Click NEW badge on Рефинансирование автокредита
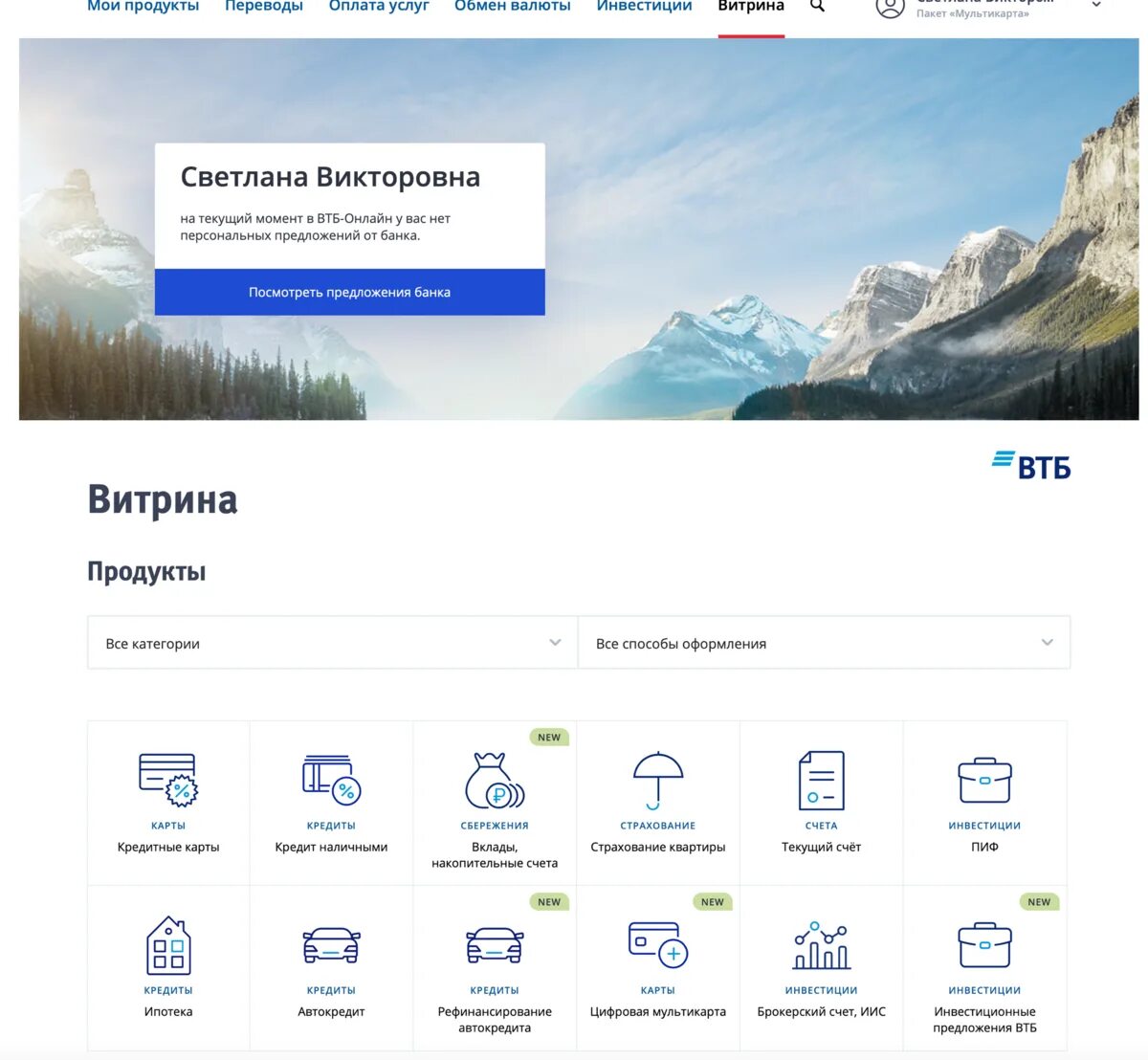The width and height of the screenshot is (1148, 1060). click(549, 902)
